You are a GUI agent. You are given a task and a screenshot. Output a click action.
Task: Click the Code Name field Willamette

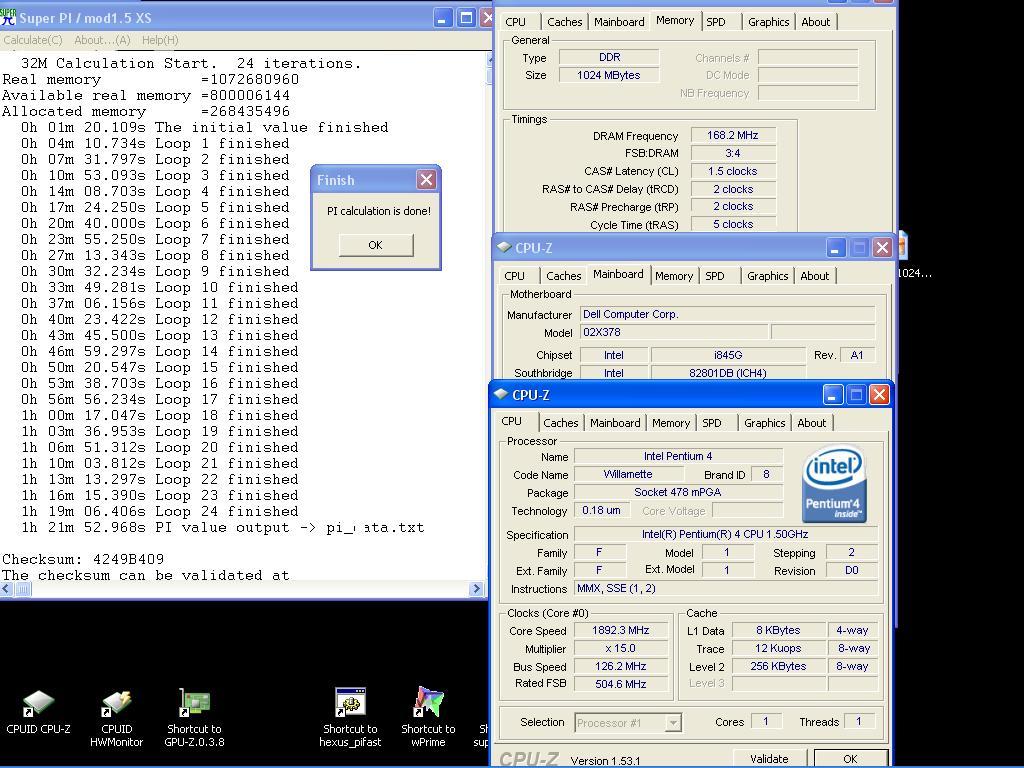pos(628,474)
